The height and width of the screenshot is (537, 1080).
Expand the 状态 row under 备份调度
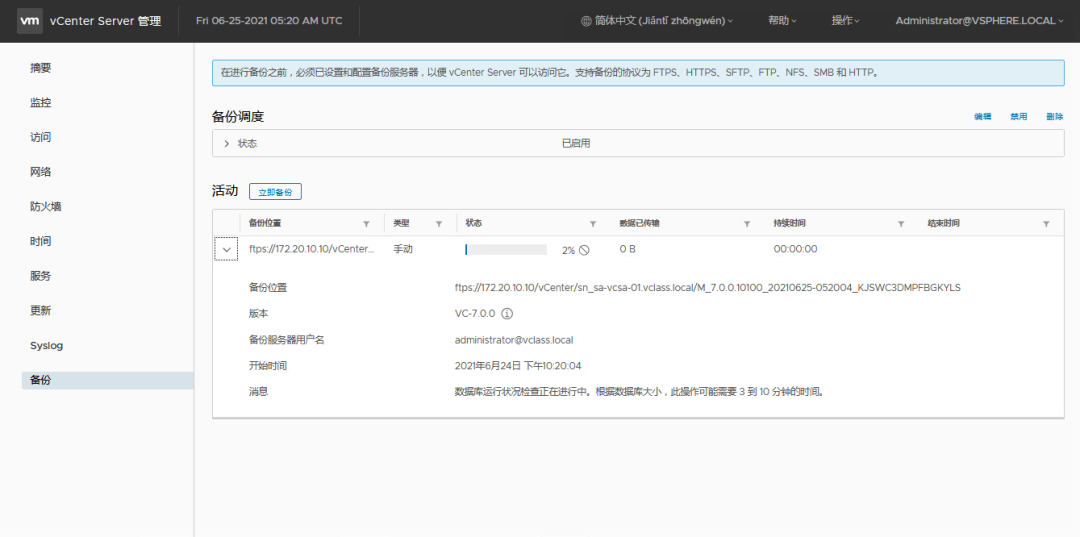227,143
